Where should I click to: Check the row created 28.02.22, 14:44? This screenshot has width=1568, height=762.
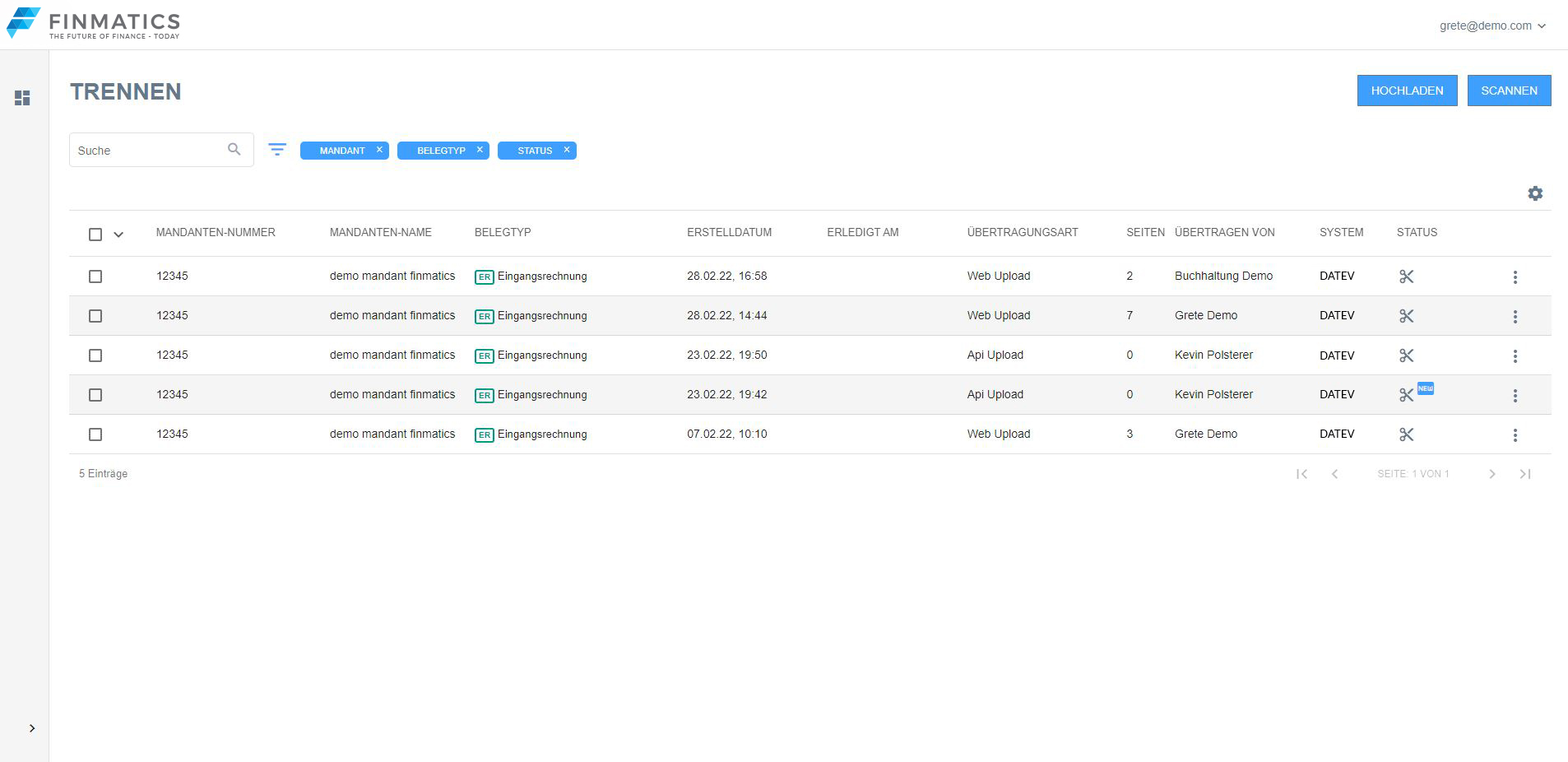point(95,316)
